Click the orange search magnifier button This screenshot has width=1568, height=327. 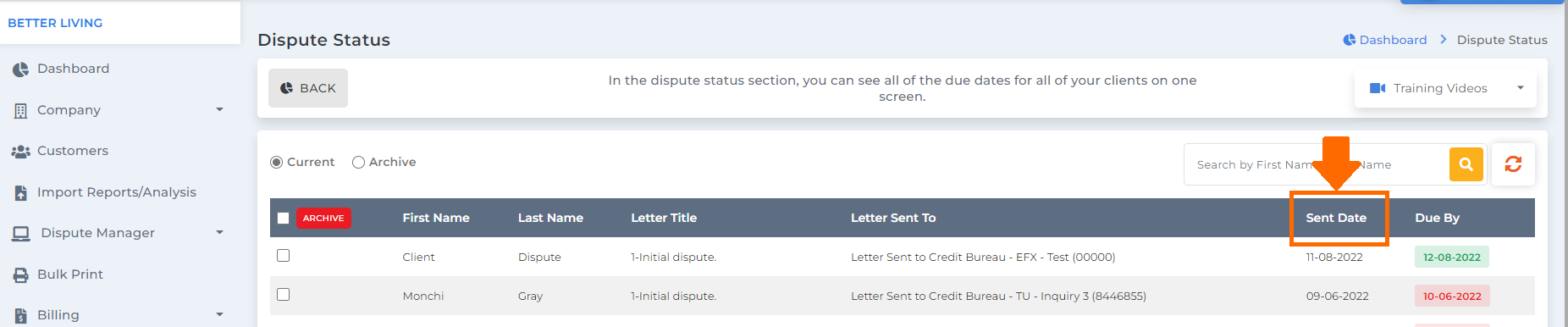coord(1466,164)
